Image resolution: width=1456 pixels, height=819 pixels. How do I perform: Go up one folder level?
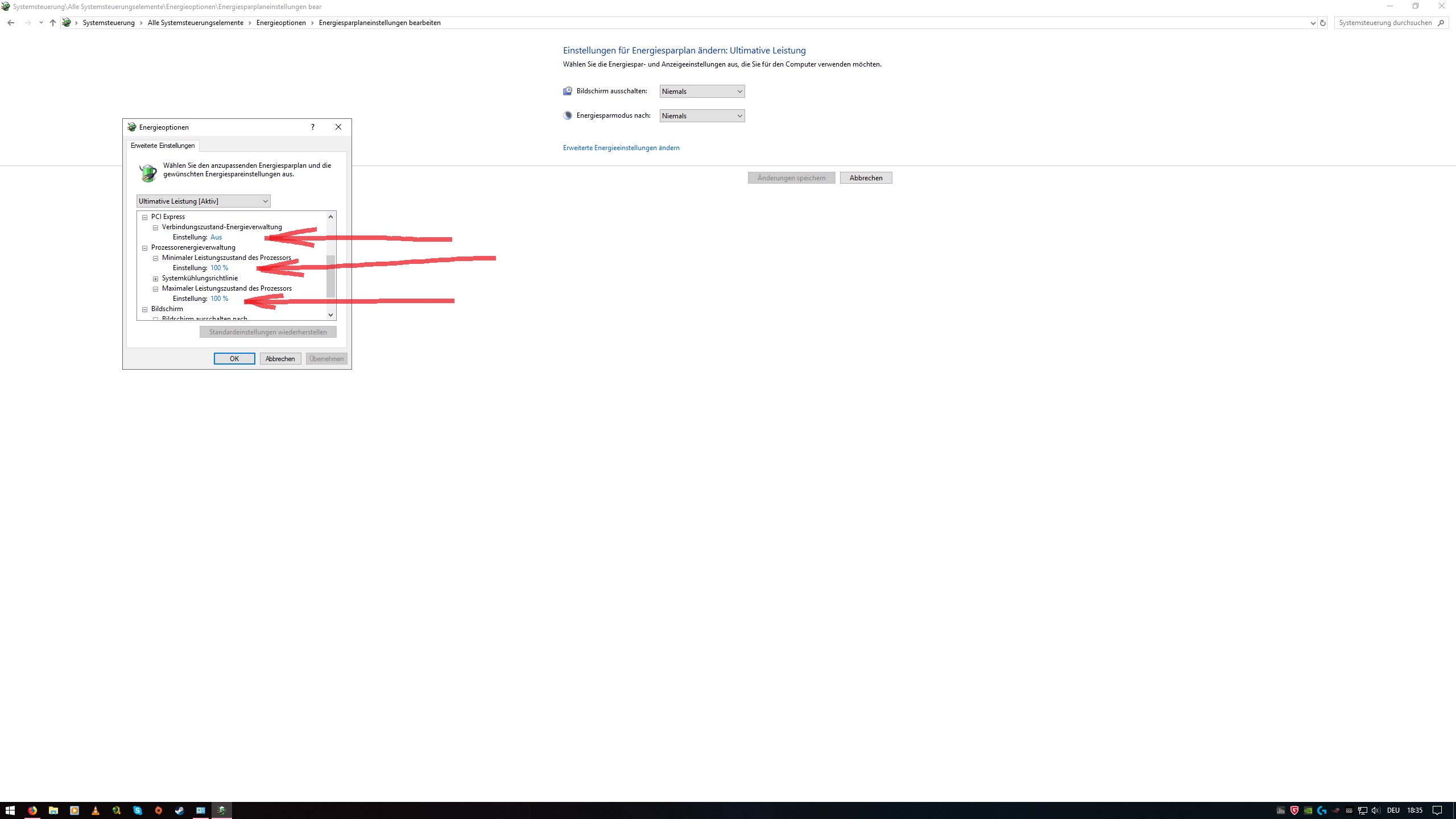53,23
